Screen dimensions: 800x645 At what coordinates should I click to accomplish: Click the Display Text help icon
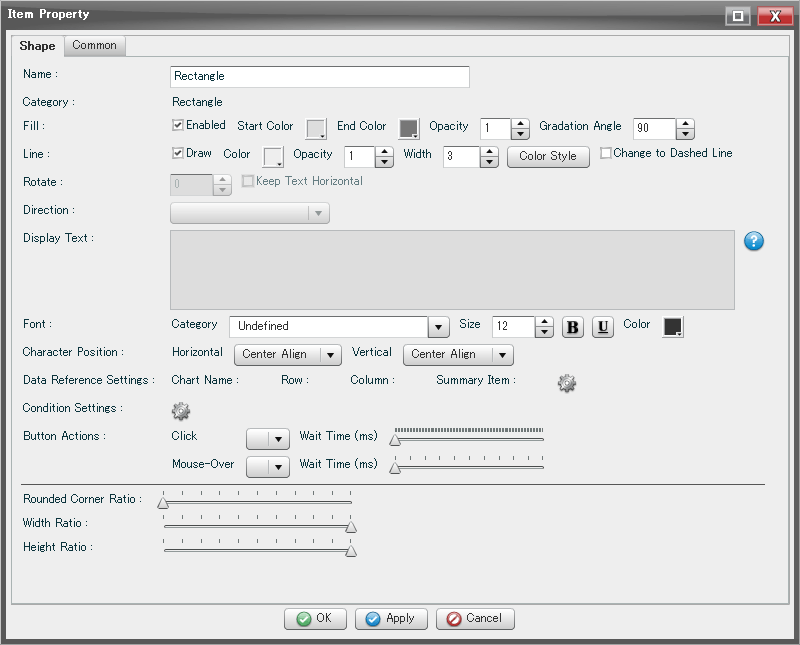[753, 241]
